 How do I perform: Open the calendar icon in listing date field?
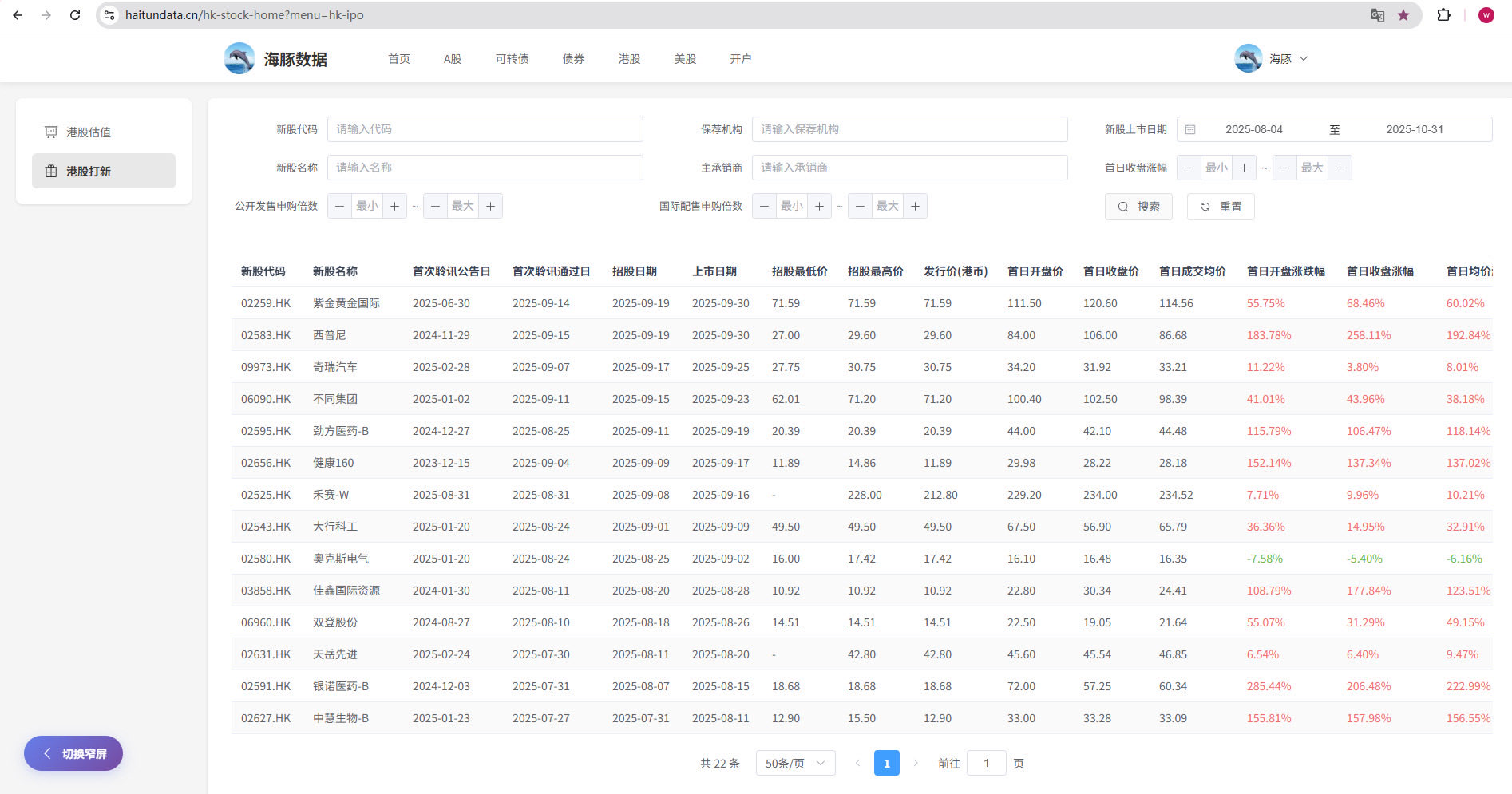1190,129
